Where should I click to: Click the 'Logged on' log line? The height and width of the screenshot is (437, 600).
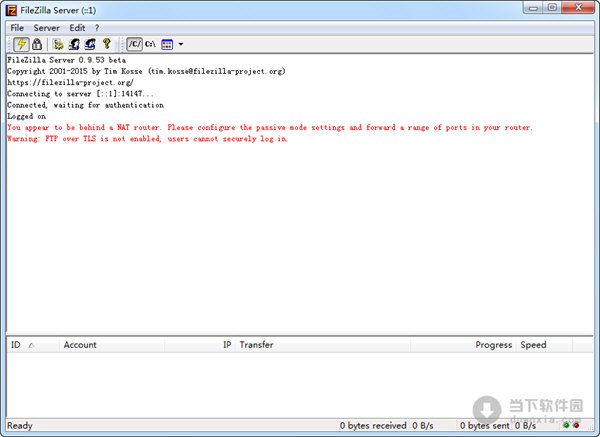(x=26, y=116)
